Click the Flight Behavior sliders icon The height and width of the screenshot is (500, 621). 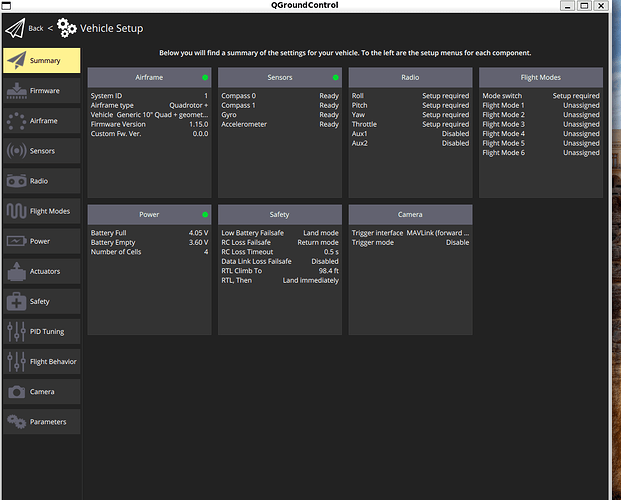[x=16, y=362]
